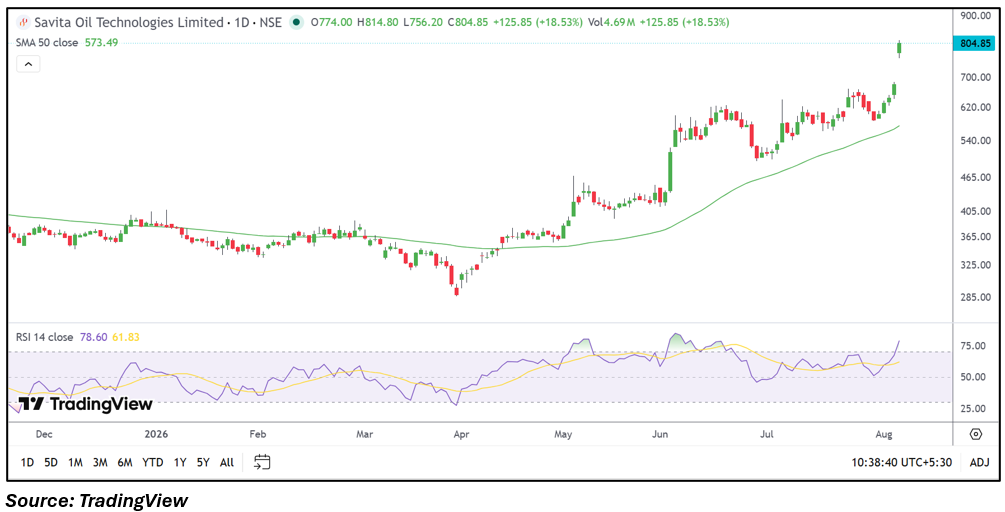Select the RSI 14 close indicator label
Screen dimensions: 1005x512
(x=46, y=336)
